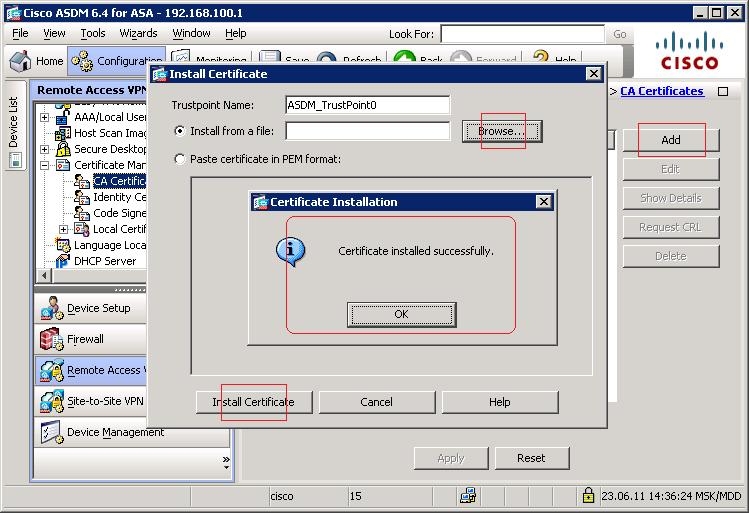Click the Help question mark toolbar icon
749x513 pixels.
pyautogui.click(x=541, y=57)
